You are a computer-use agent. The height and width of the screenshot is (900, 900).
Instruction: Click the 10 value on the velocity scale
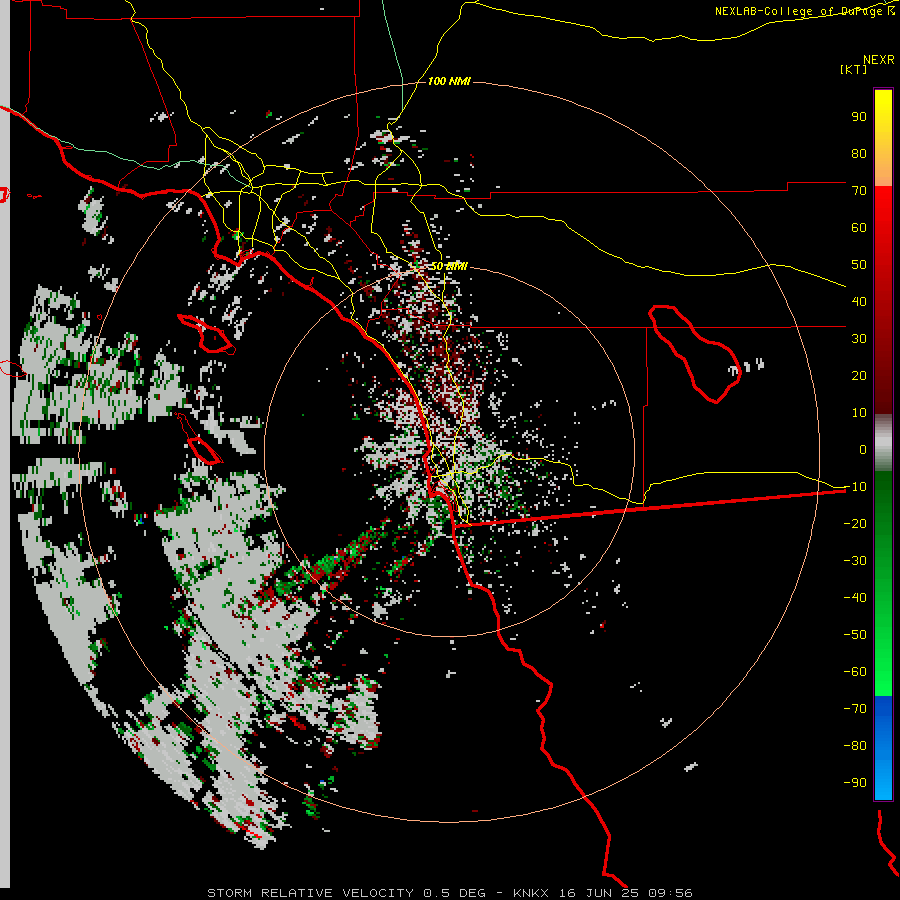(x=859, y=413)
